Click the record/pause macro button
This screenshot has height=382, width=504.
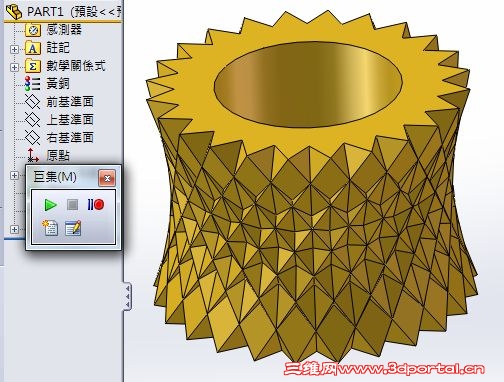96,205
